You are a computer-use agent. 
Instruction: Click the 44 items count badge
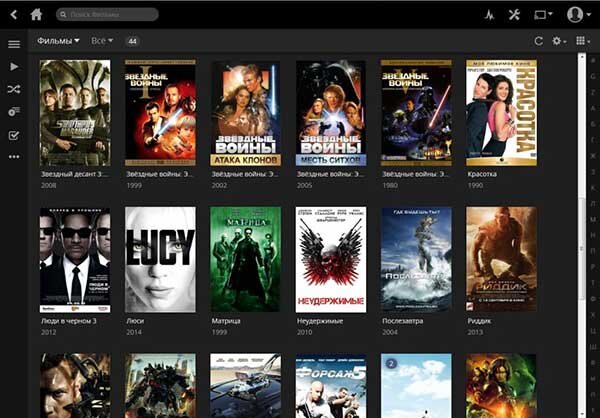pos(132,41)
